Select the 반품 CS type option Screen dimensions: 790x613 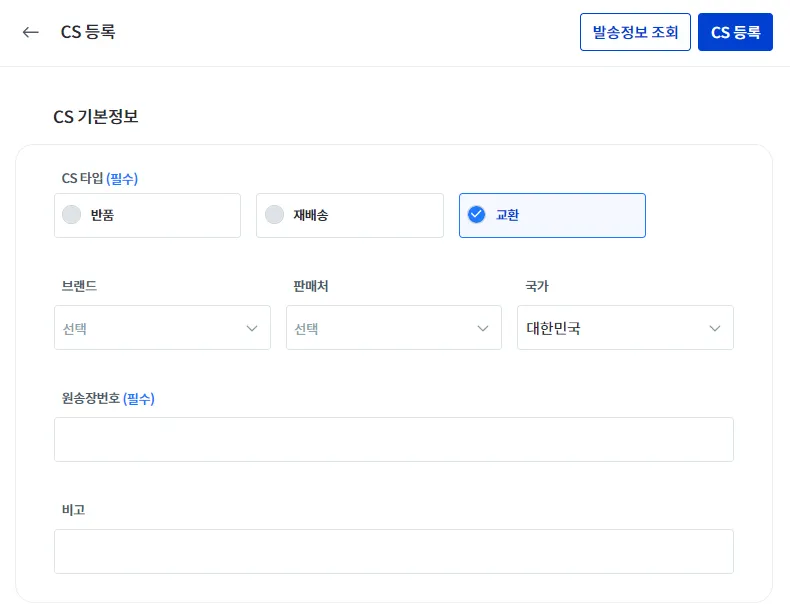pyautogui.click(x=147, y=215)
